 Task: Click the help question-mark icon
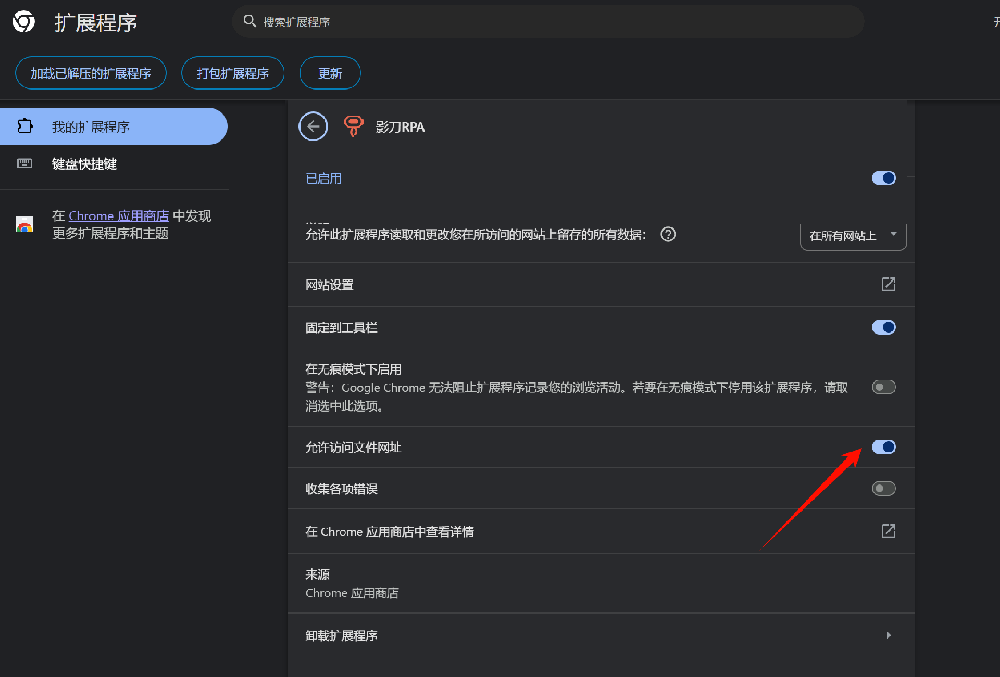point(668,235)
